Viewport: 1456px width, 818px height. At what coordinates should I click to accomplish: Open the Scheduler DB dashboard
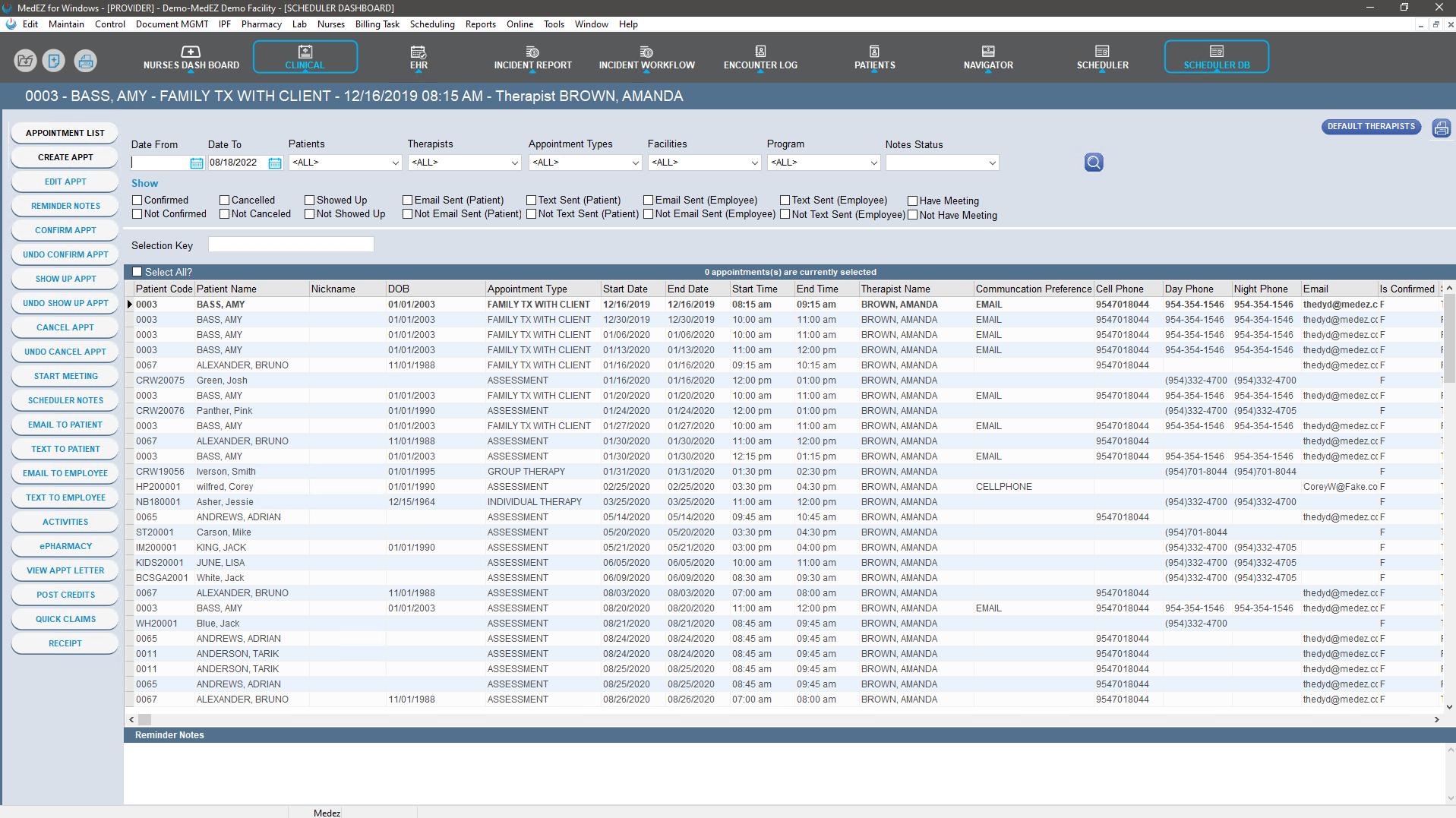coord(1216,58)
